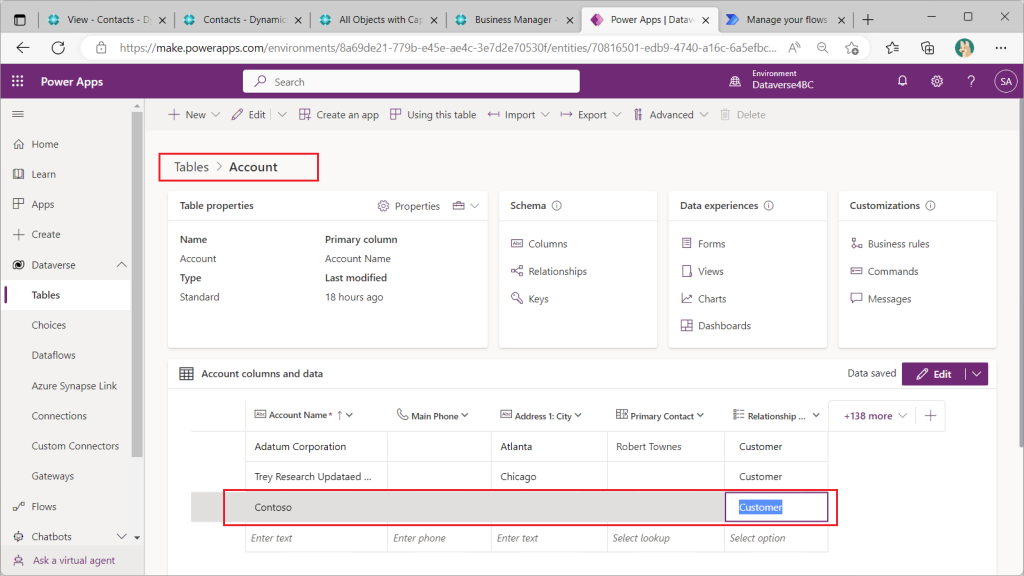Click the Power Apps search box
The width and height of the screenshot is (1024, 576).
(411, 82)
